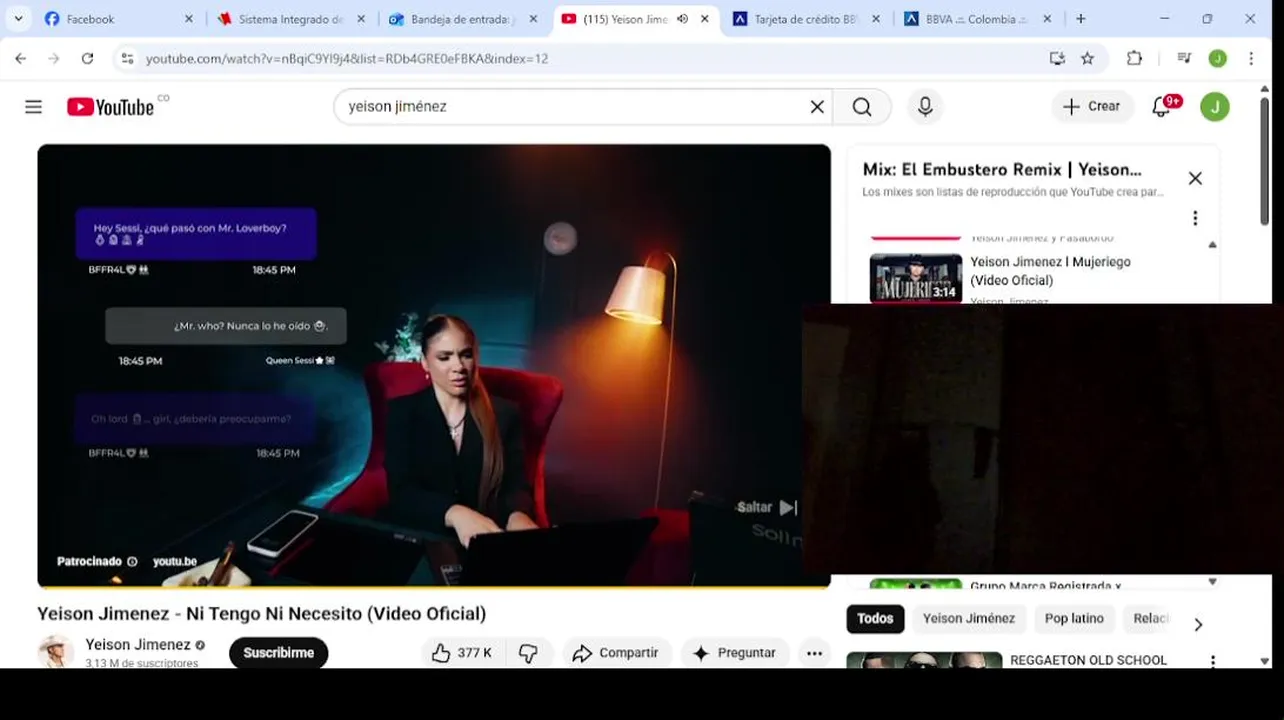Click the ad progress bar
1284x720 pixels.
[x=434, y=586]
